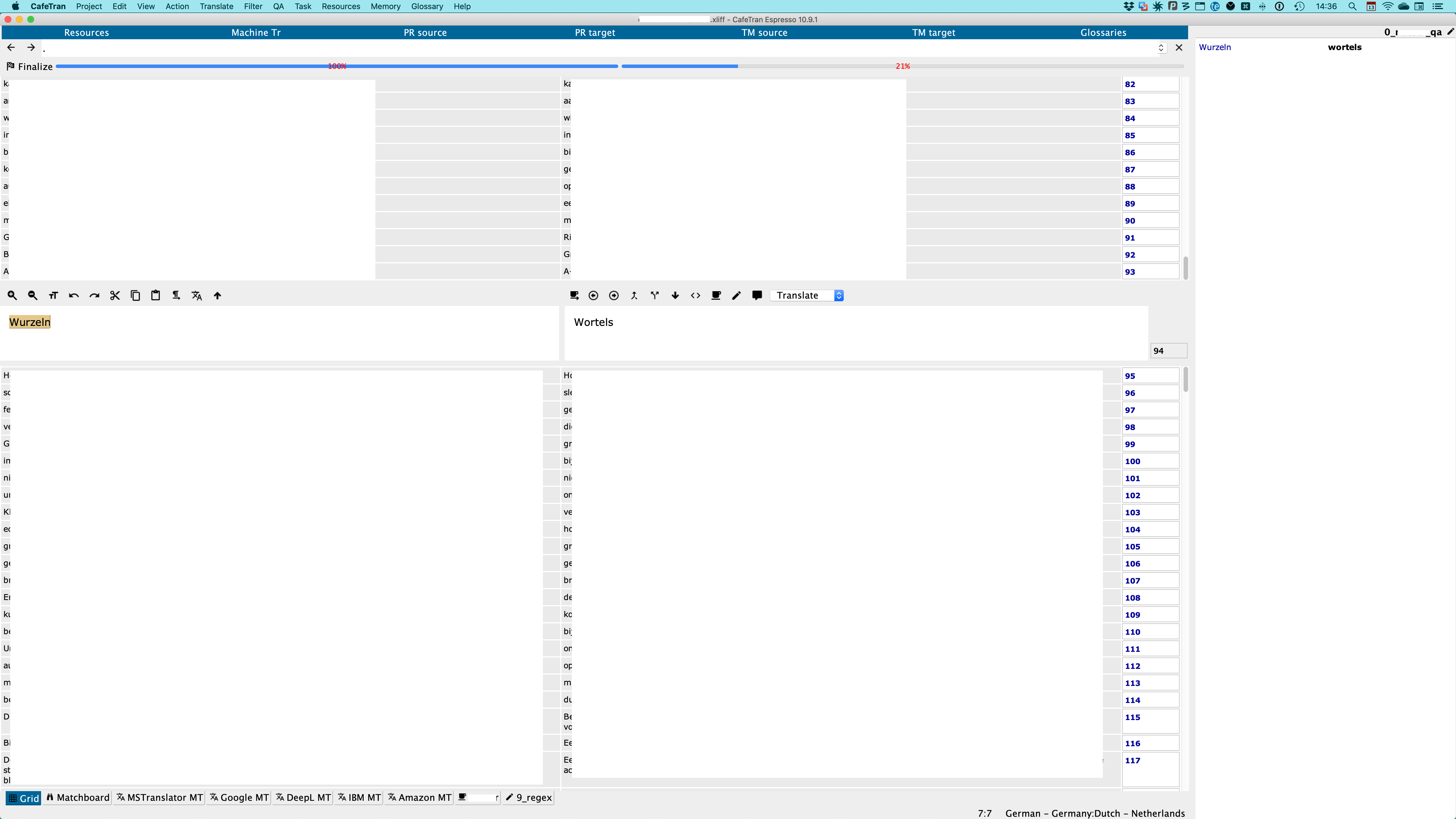Click the 21% progress bar

pyautogui.click(x=902, y=66)
